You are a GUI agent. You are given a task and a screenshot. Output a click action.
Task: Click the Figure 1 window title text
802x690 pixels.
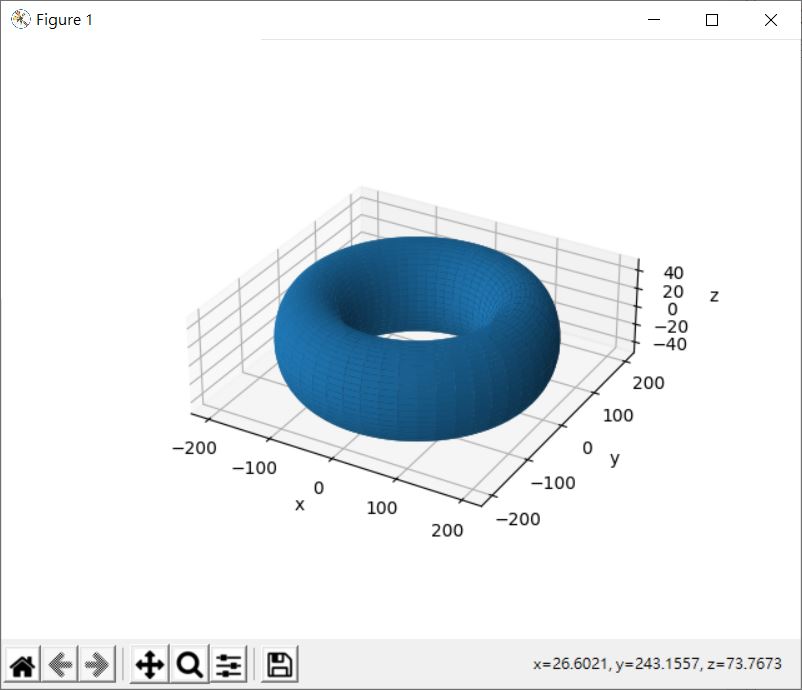65,20
